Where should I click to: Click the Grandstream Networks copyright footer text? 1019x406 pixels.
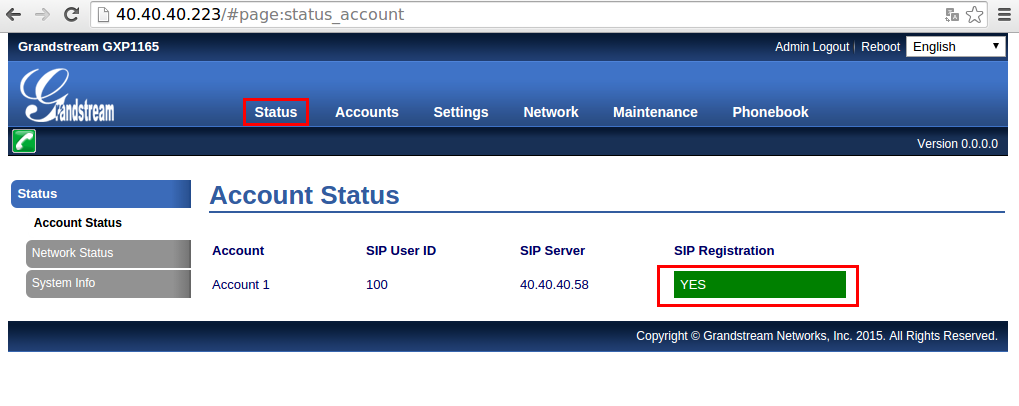817,336
